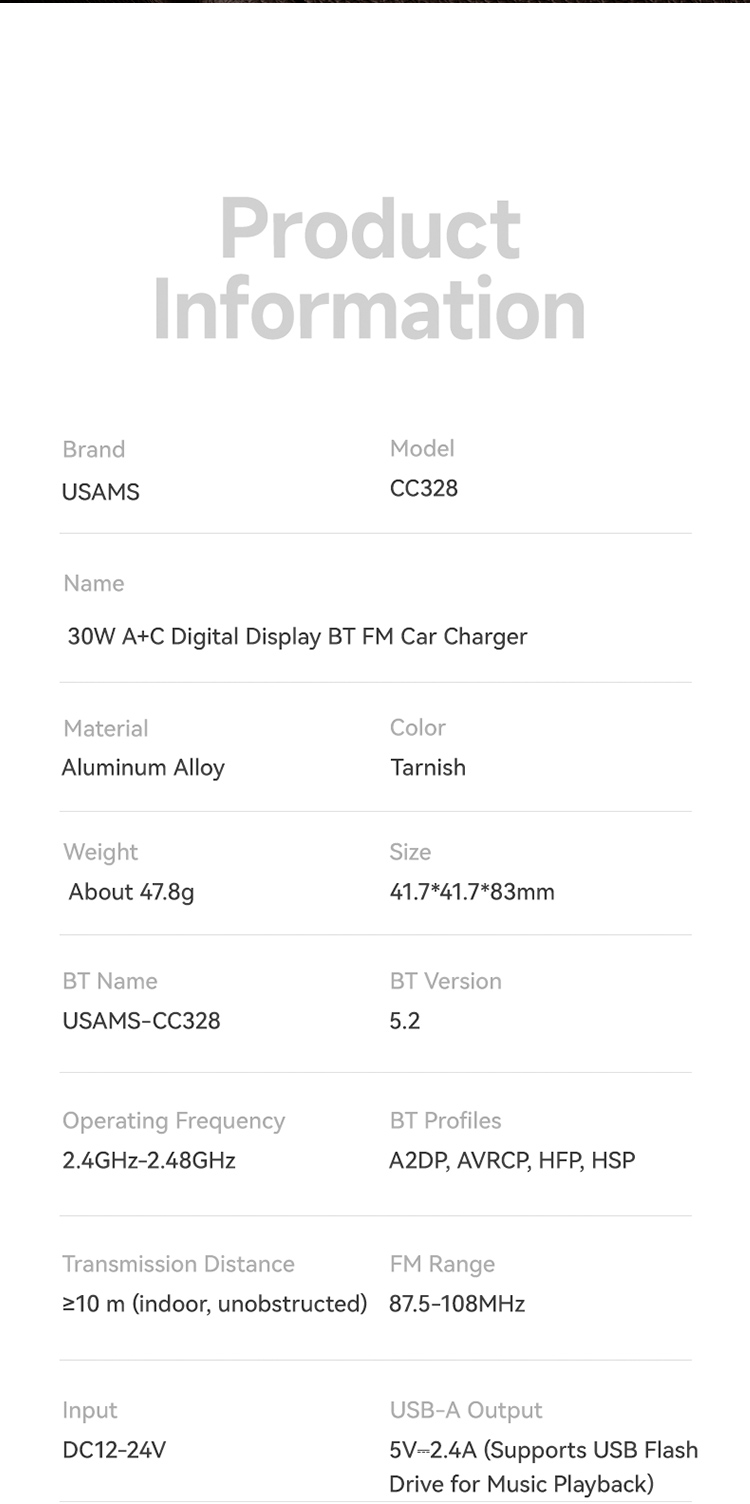Select the A2DP, AVRCP, HFP, HSP profiles

(x=512, y=1161)
